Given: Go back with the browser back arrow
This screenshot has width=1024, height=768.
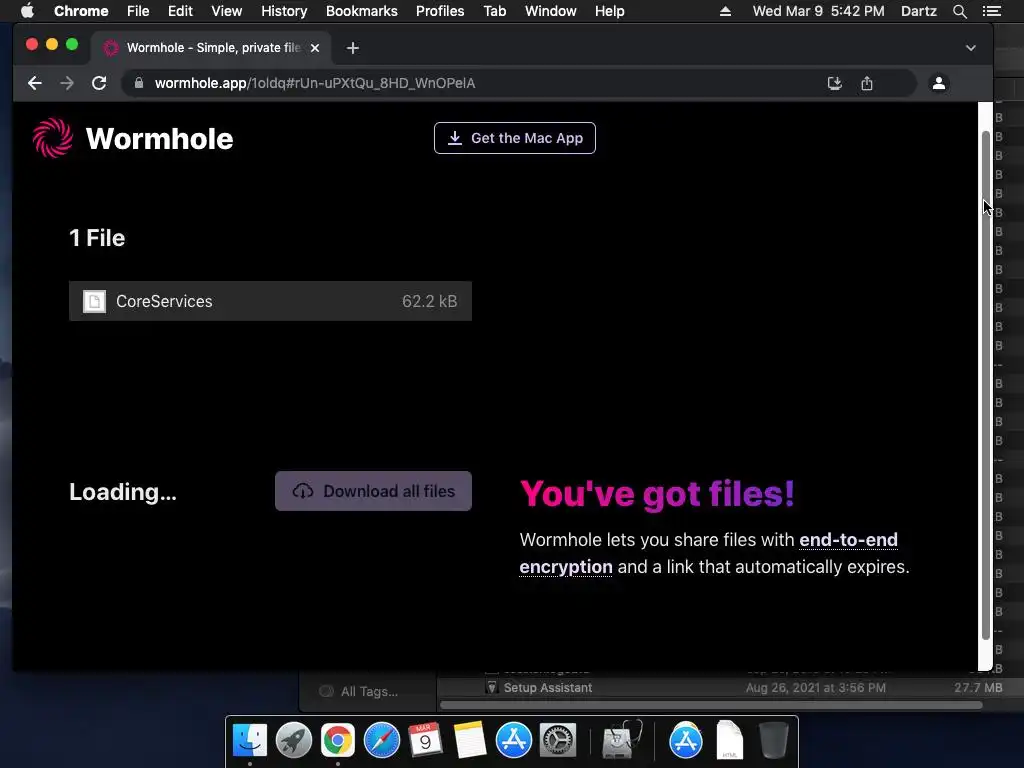Looking at the screenshot, I should tap(35, 83).
